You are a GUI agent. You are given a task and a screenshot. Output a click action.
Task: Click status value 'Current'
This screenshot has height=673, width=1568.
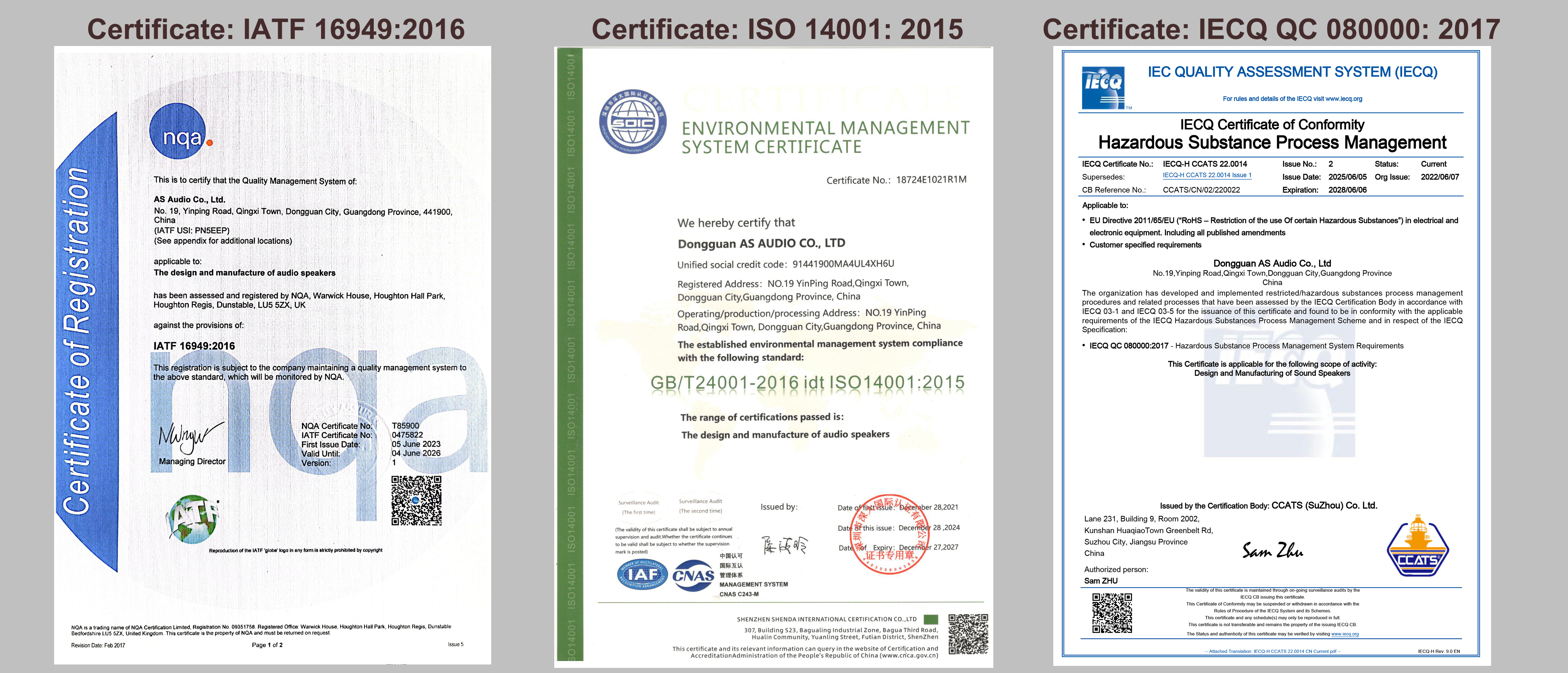(1434, 164)
